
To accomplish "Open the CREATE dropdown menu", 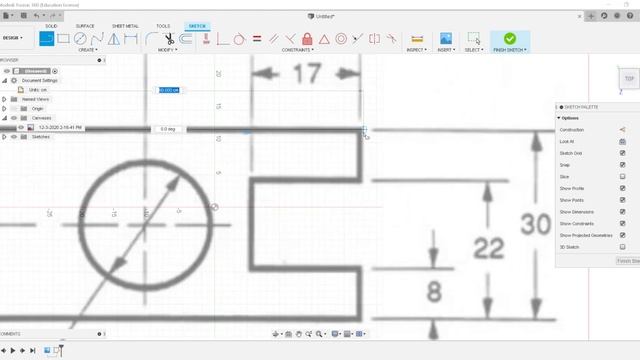I will (x=88, y=50).
